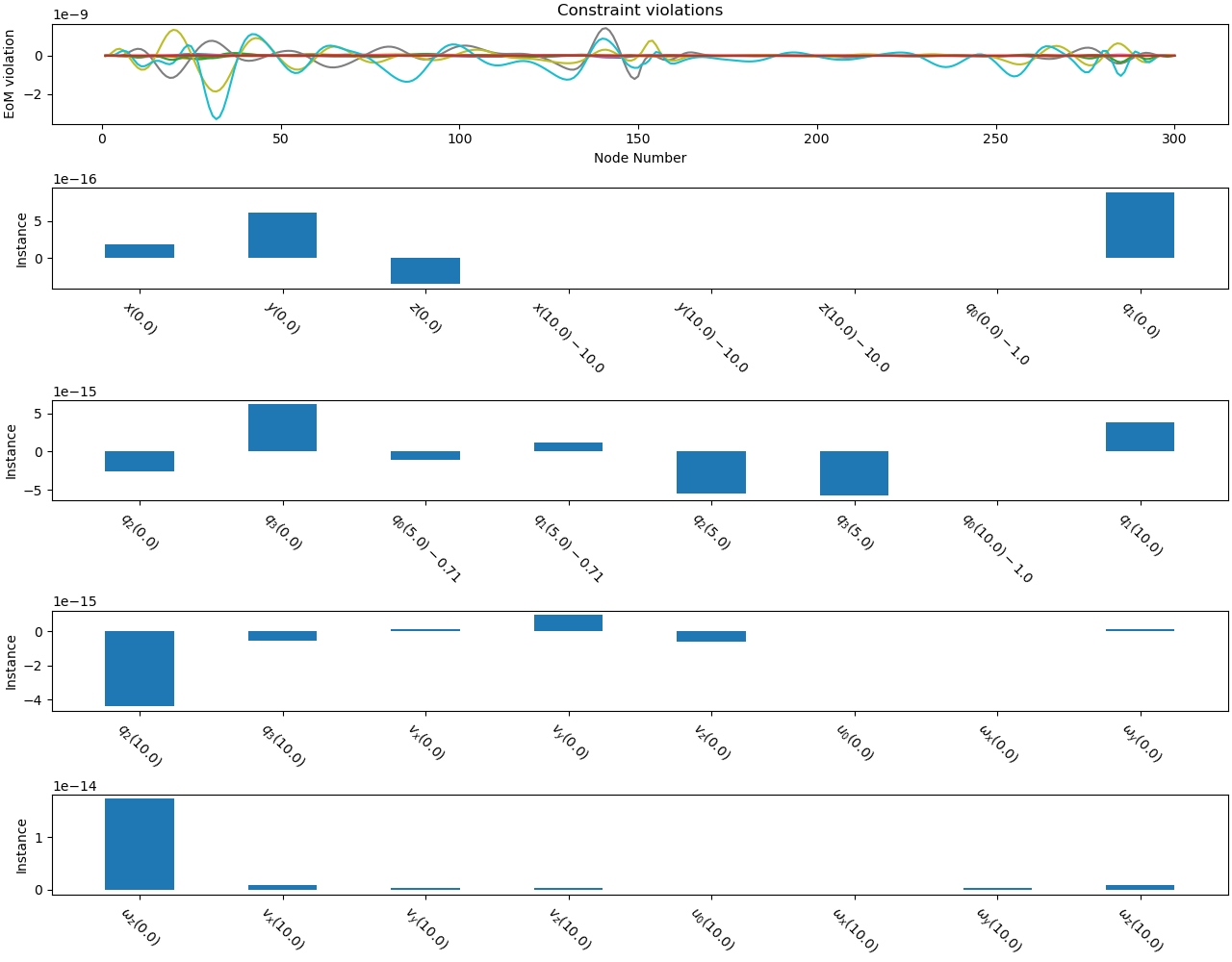Click the positive bar above vy(0.0)
The image size is (1232, 962).
568,622
